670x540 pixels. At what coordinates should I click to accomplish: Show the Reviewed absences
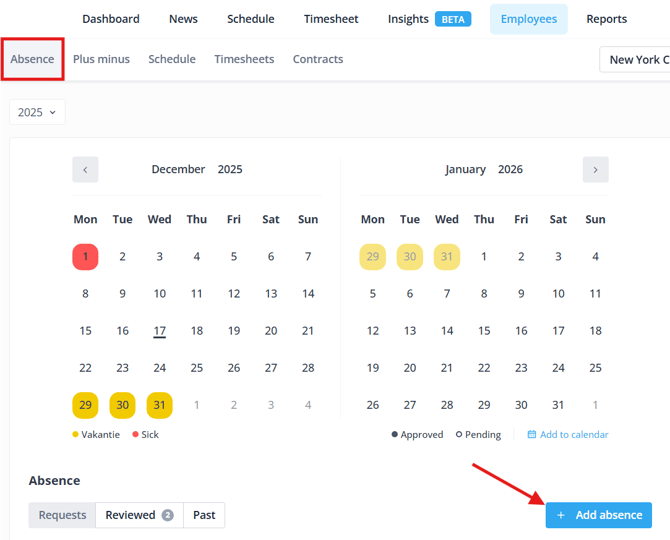click(x=139, y=515)
